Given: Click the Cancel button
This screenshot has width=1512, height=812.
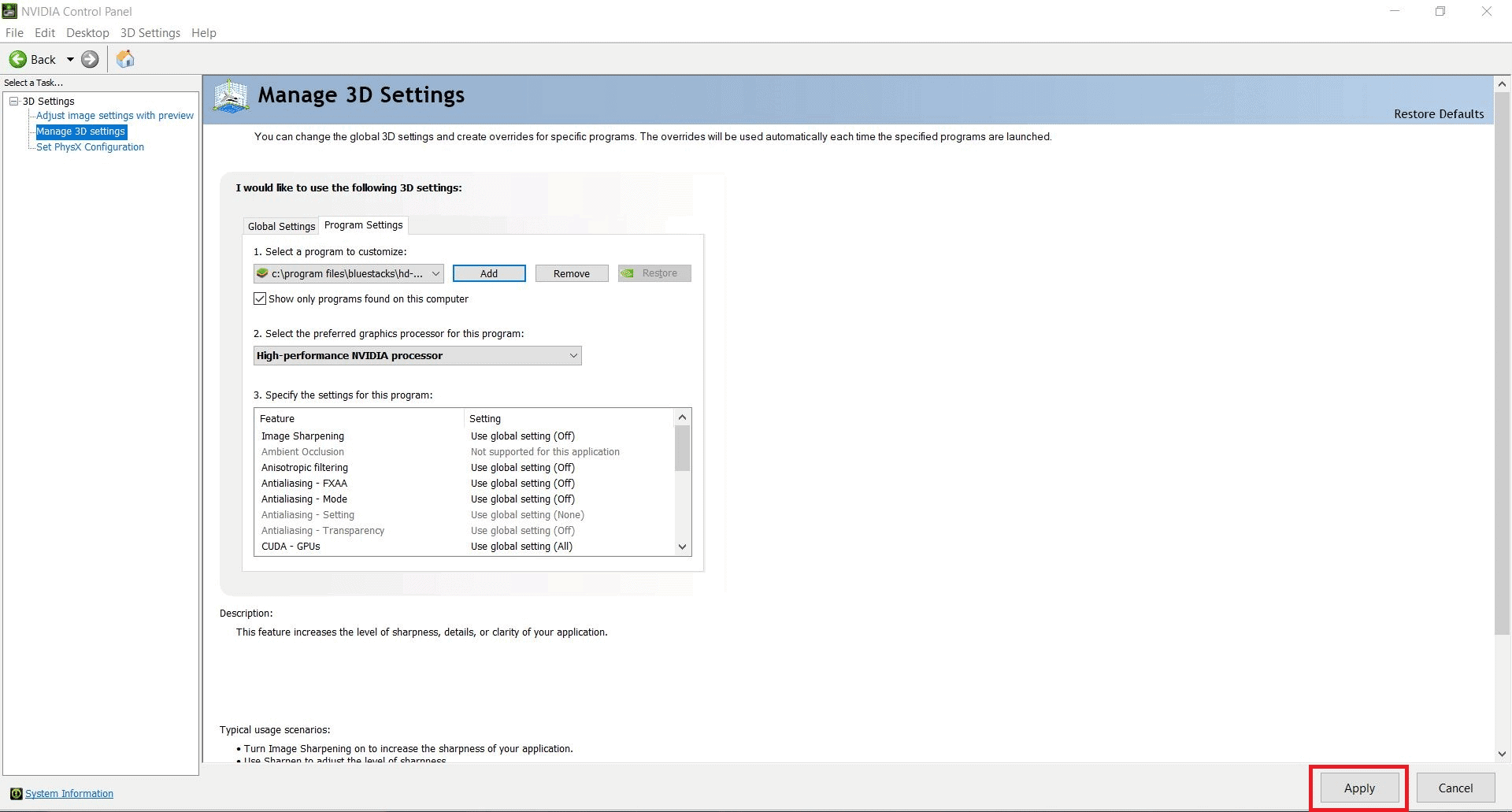Looking at the screenshot, I should (1455, 788).
